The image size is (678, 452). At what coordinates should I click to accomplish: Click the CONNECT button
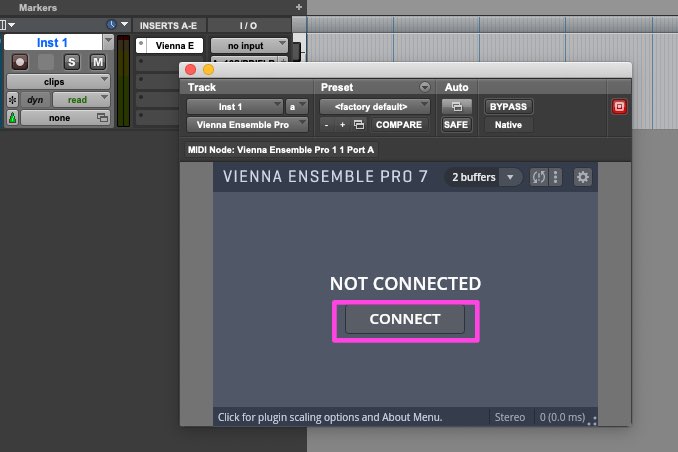point(405,319)
